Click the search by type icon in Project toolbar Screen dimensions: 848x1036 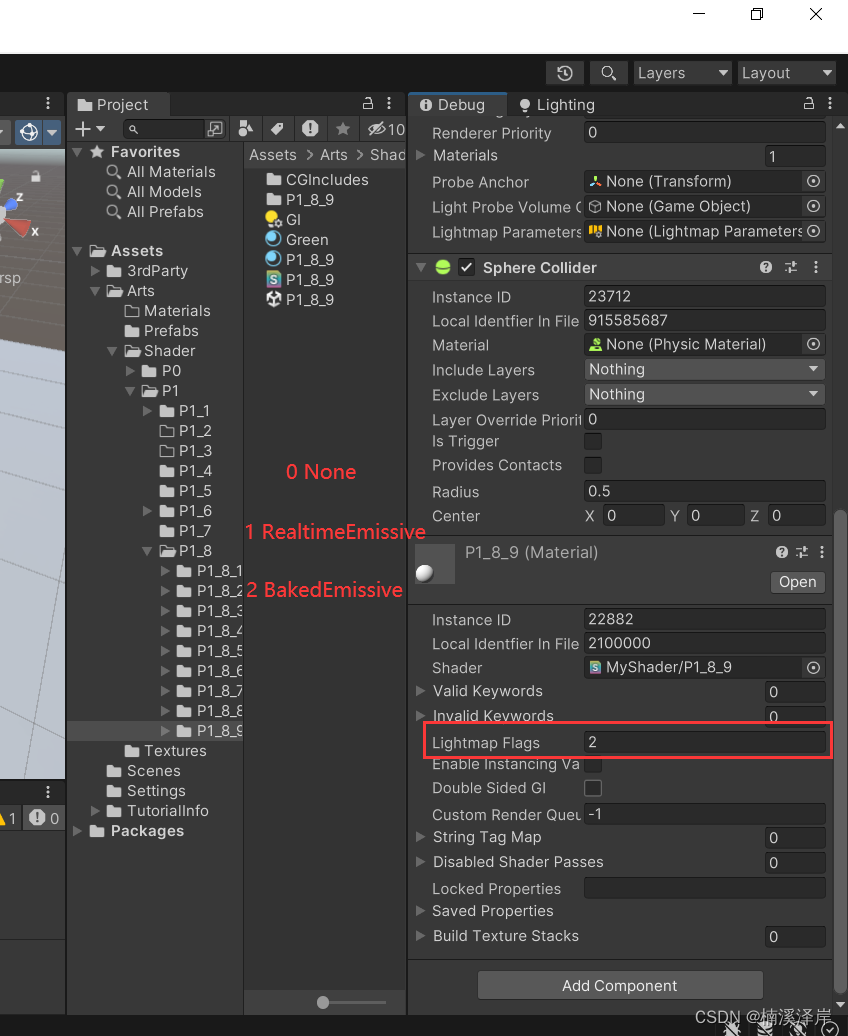(244, 128)
